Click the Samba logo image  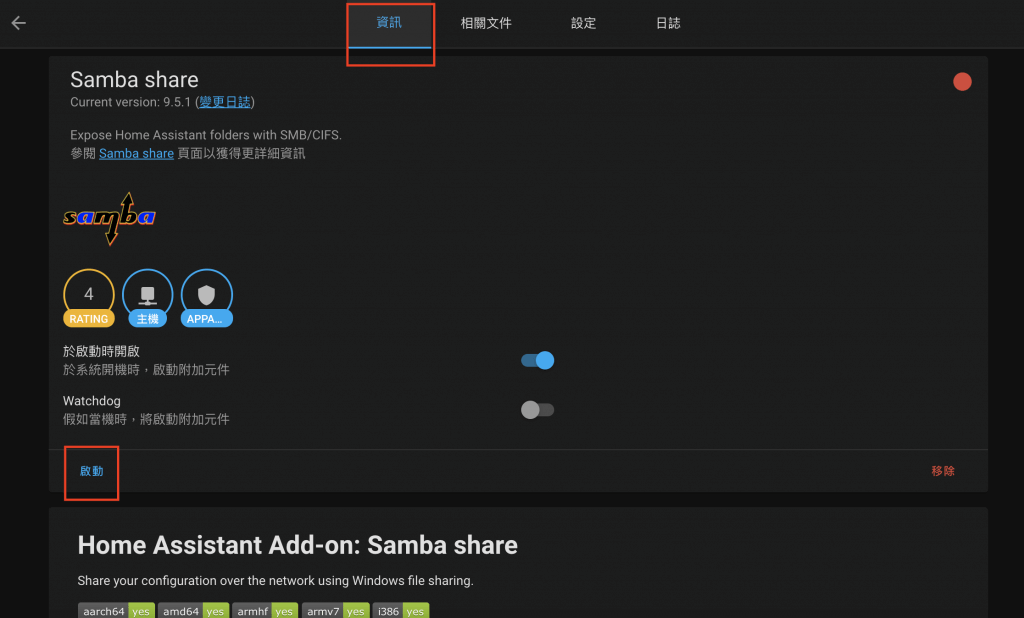110,218
